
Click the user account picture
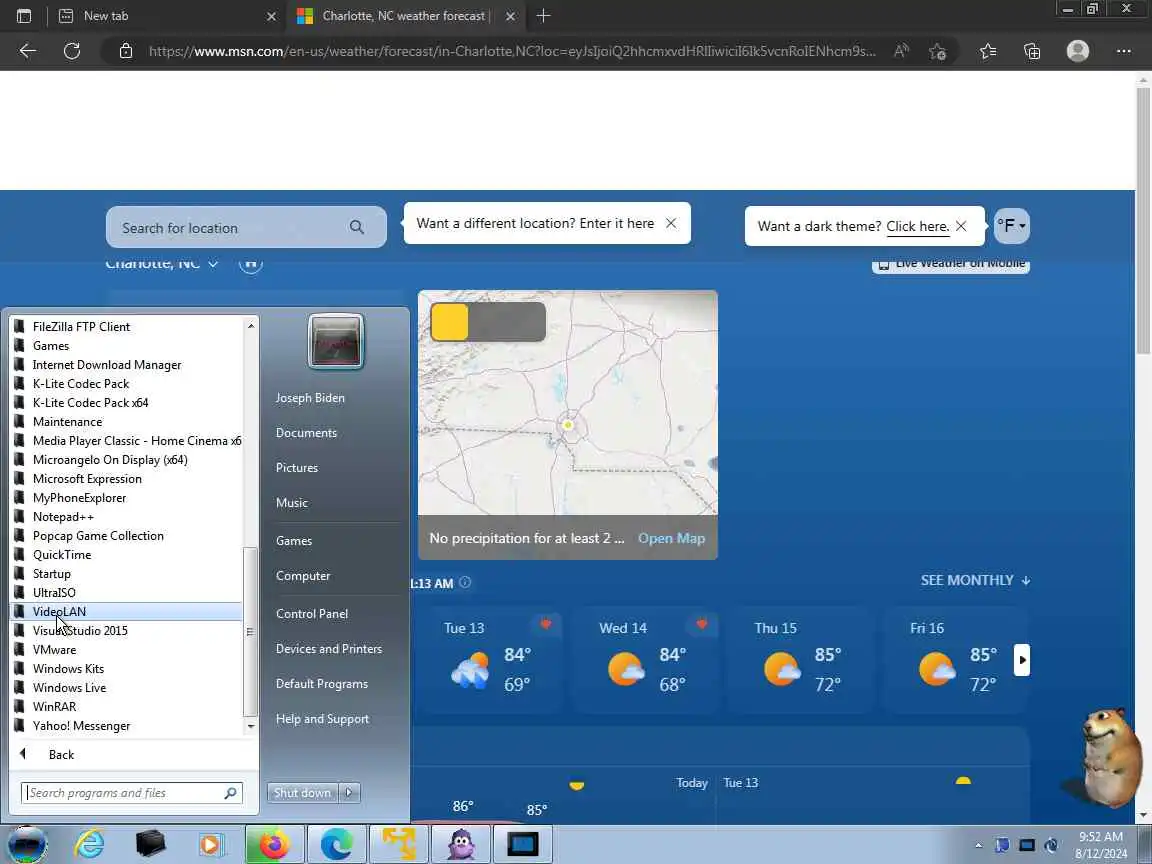coord(336,342)
